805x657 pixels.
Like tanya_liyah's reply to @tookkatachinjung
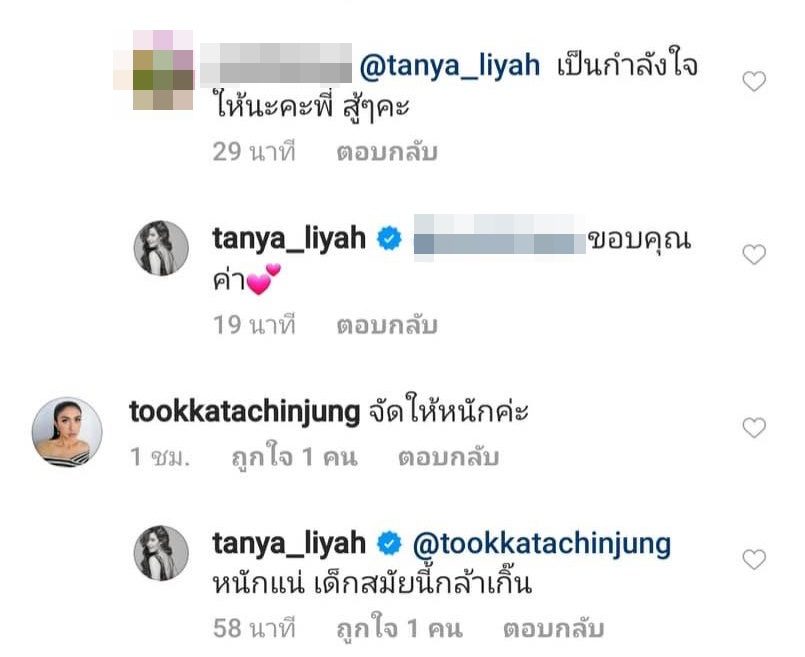(754, 559)
